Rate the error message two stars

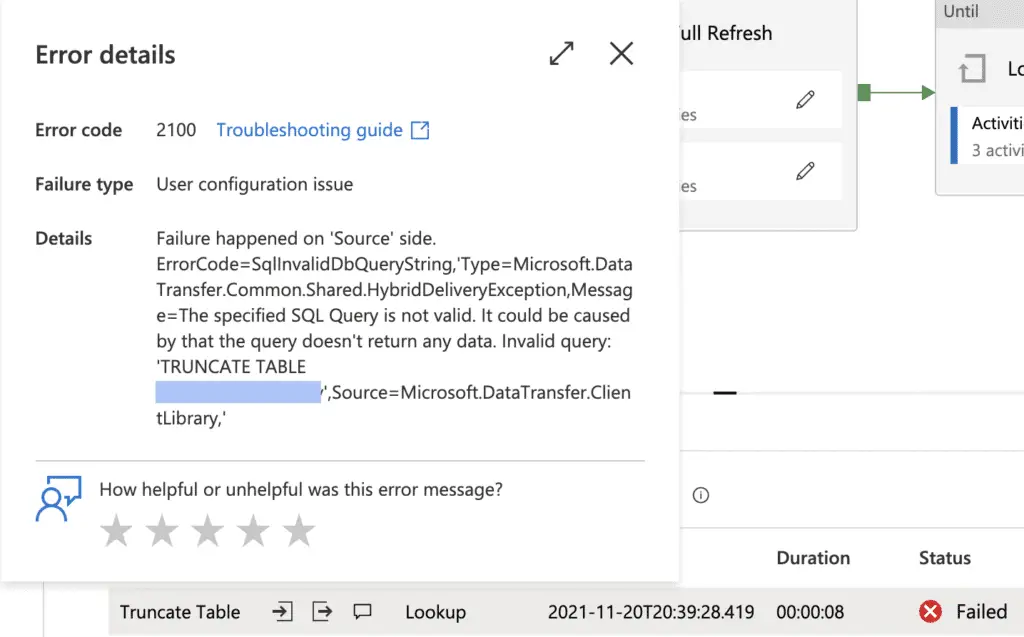162,530
